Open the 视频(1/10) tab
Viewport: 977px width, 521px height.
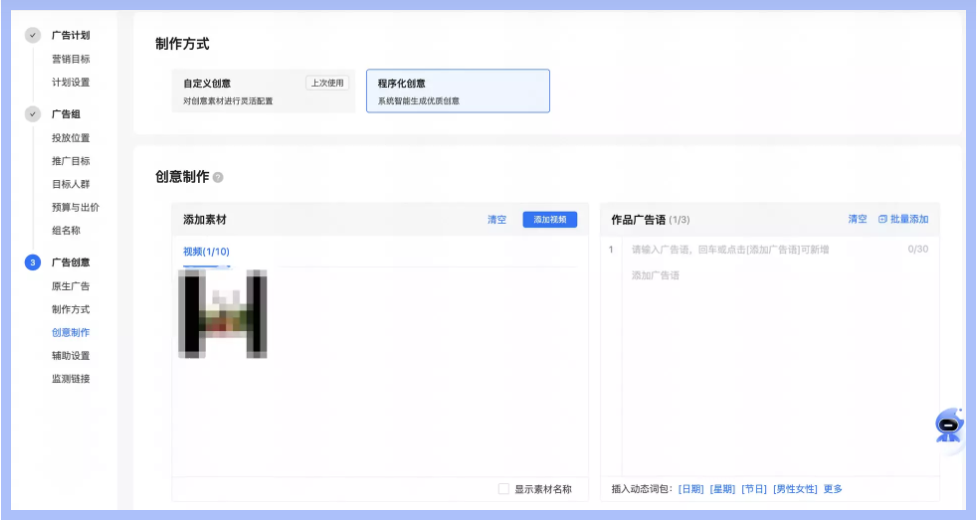(x=206, y=252)
